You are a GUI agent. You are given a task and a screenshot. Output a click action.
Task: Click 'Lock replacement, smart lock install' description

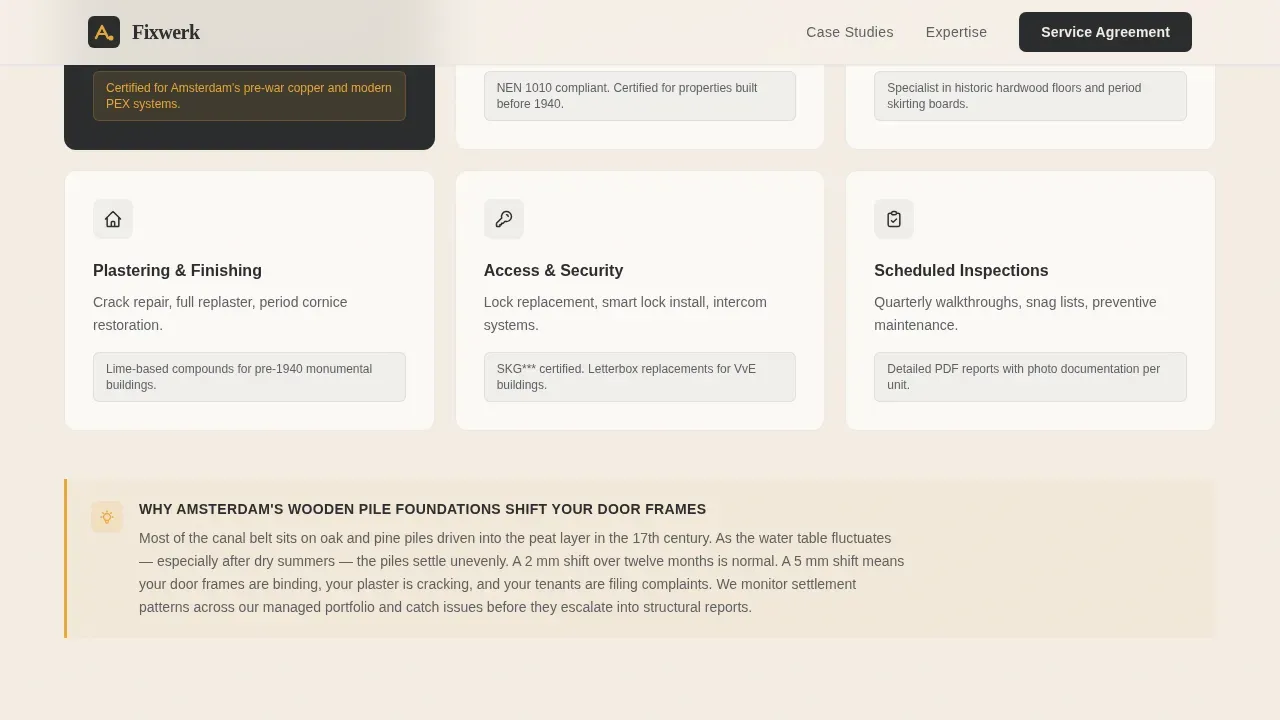(x=625, y=313)
